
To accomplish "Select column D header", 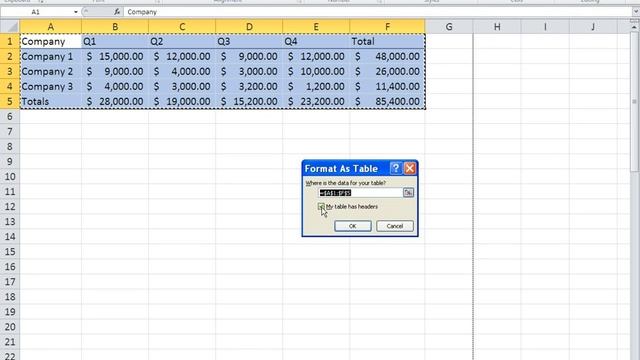I will (x=249, y=27).
